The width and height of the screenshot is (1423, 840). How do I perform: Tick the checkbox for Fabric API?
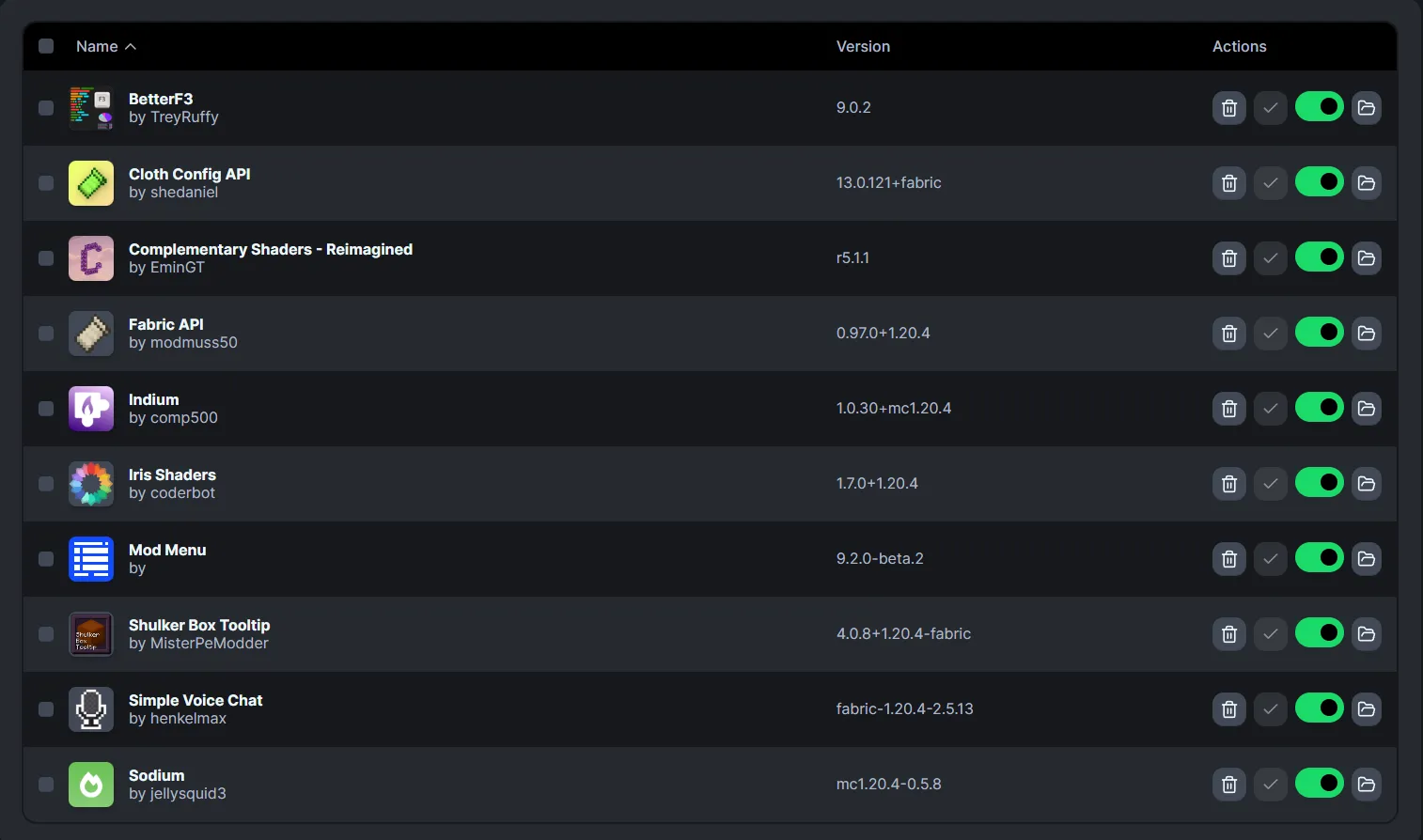[x=46, y=334]
